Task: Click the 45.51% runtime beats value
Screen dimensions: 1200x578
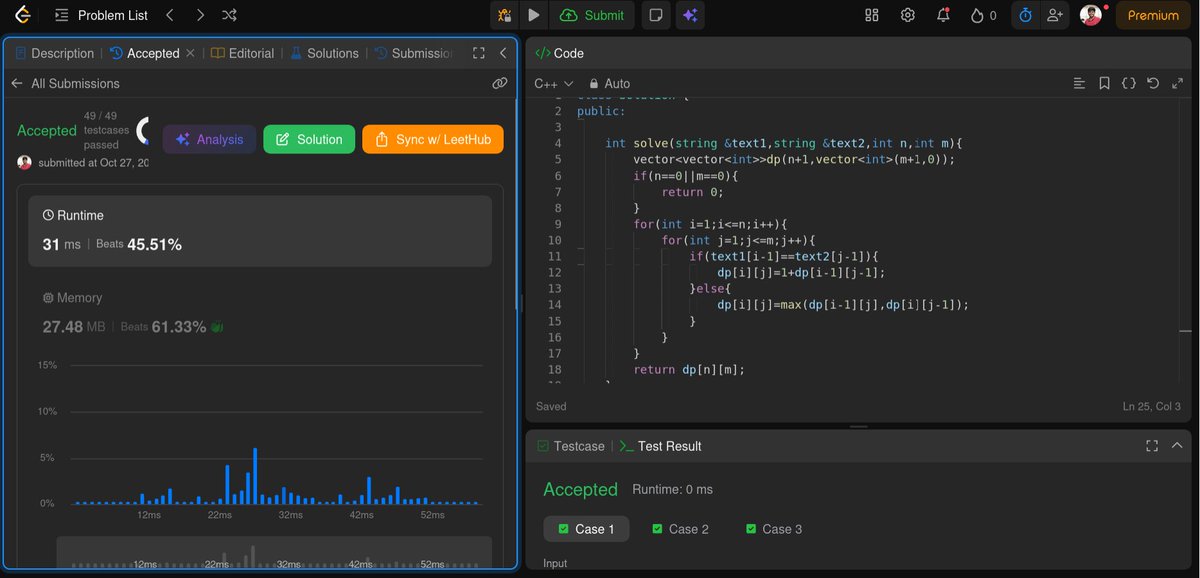Action: point(154,244)
